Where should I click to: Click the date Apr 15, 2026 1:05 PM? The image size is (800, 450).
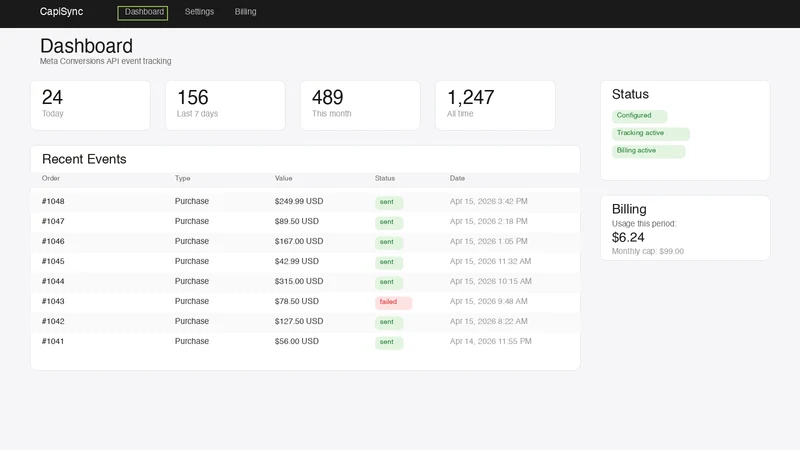pos(488,241)
